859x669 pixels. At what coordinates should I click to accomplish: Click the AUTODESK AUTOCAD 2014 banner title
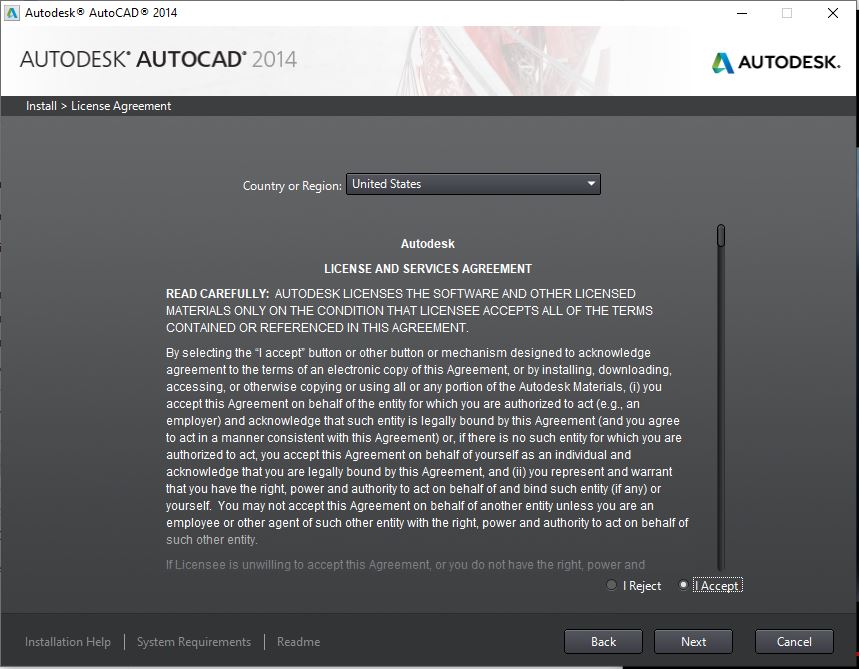(x=158, y=59)
